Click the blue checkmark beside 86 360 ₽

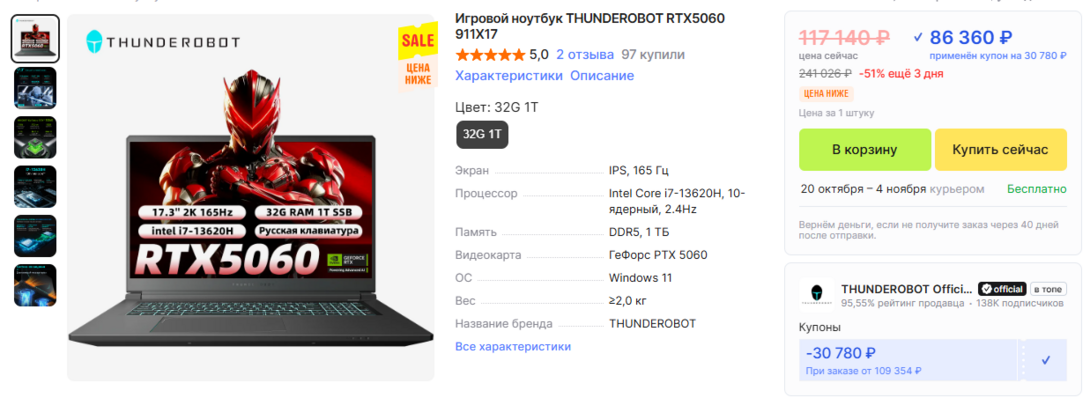pyautogui.click(x=918, y=37)
